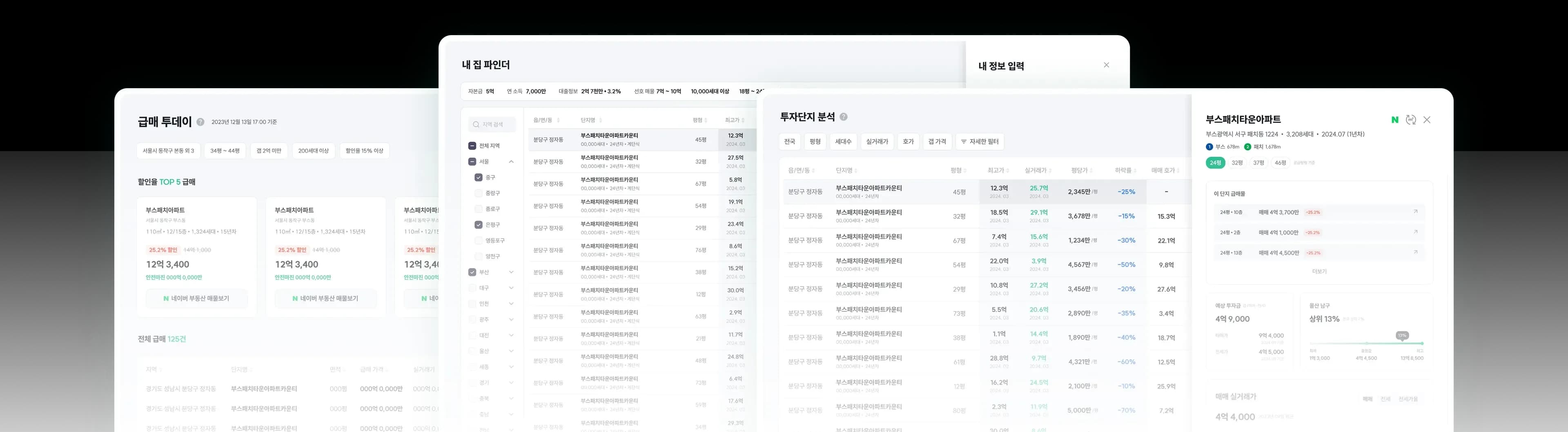Uncheck the 은평구 district checkbox

point(478,225)
